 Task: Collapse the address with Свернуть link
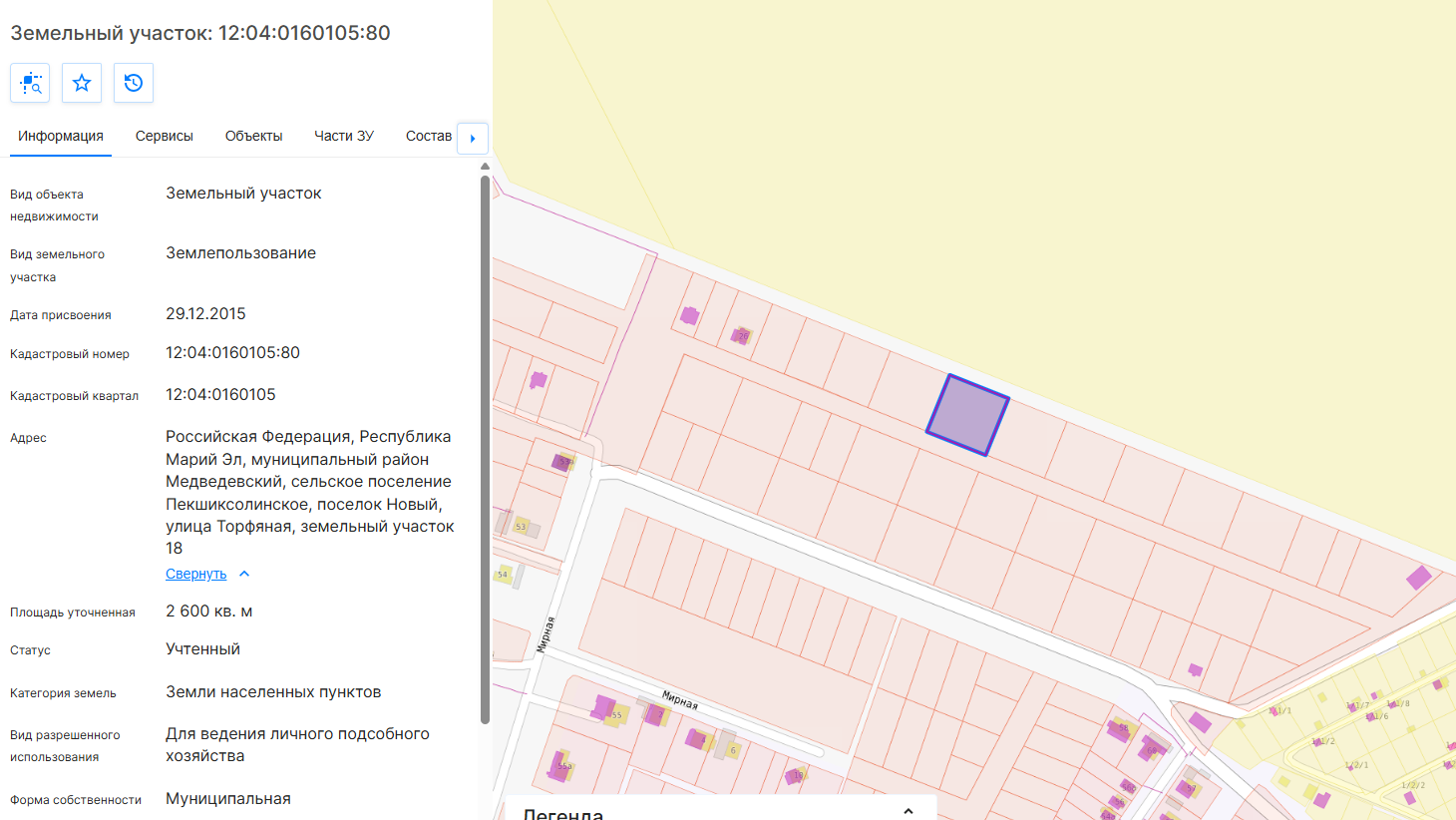196,574
